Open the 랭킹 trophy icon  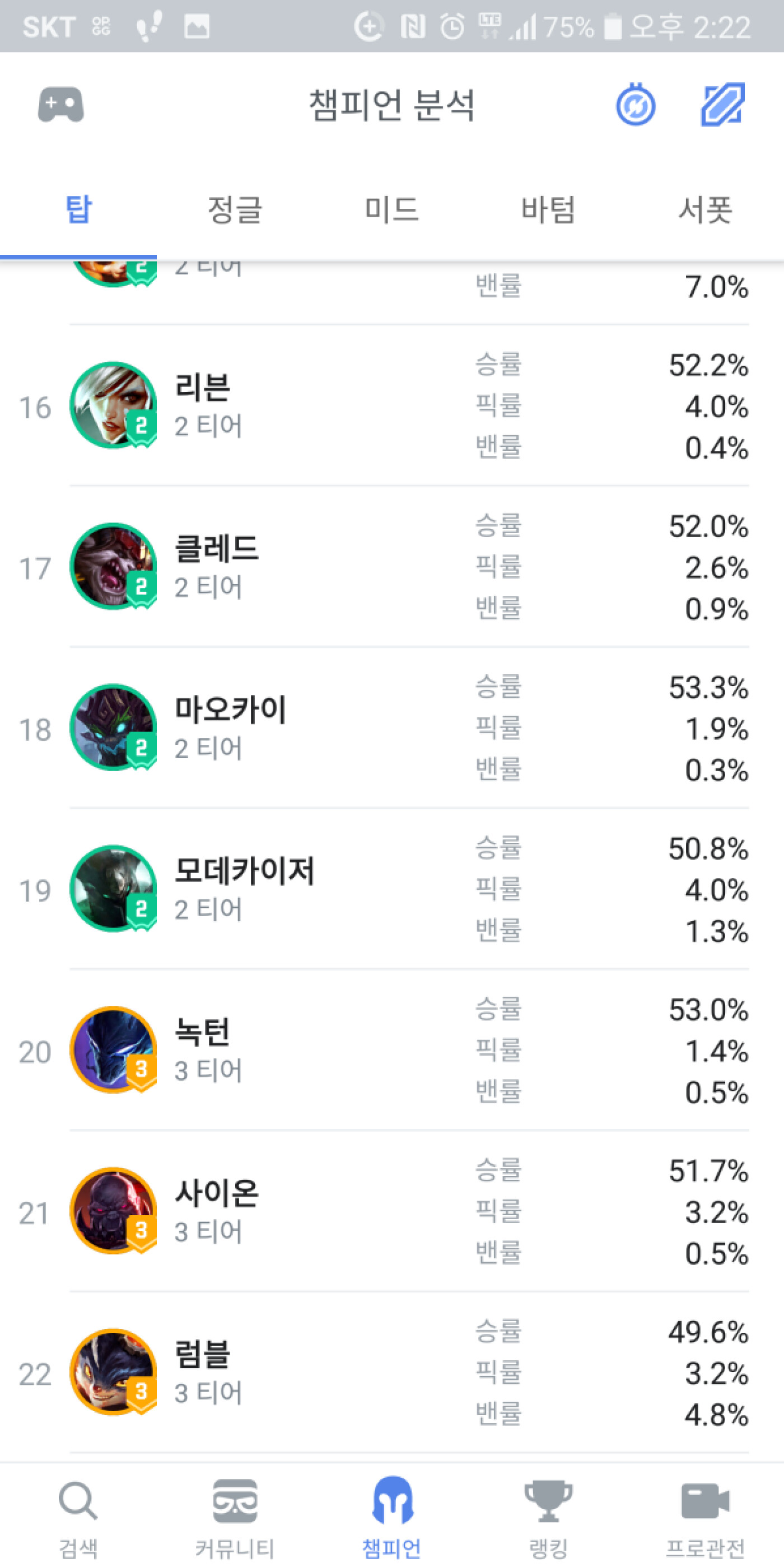[548, 1500]
